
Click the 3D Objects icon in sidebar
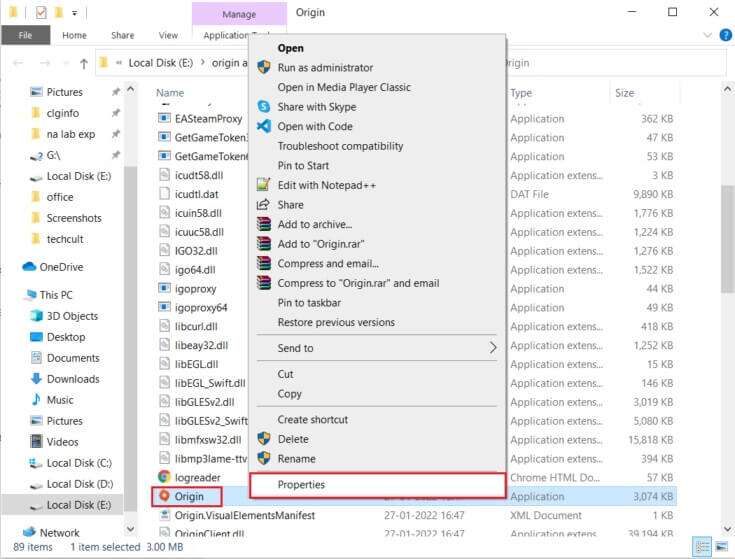click(36, 316)
